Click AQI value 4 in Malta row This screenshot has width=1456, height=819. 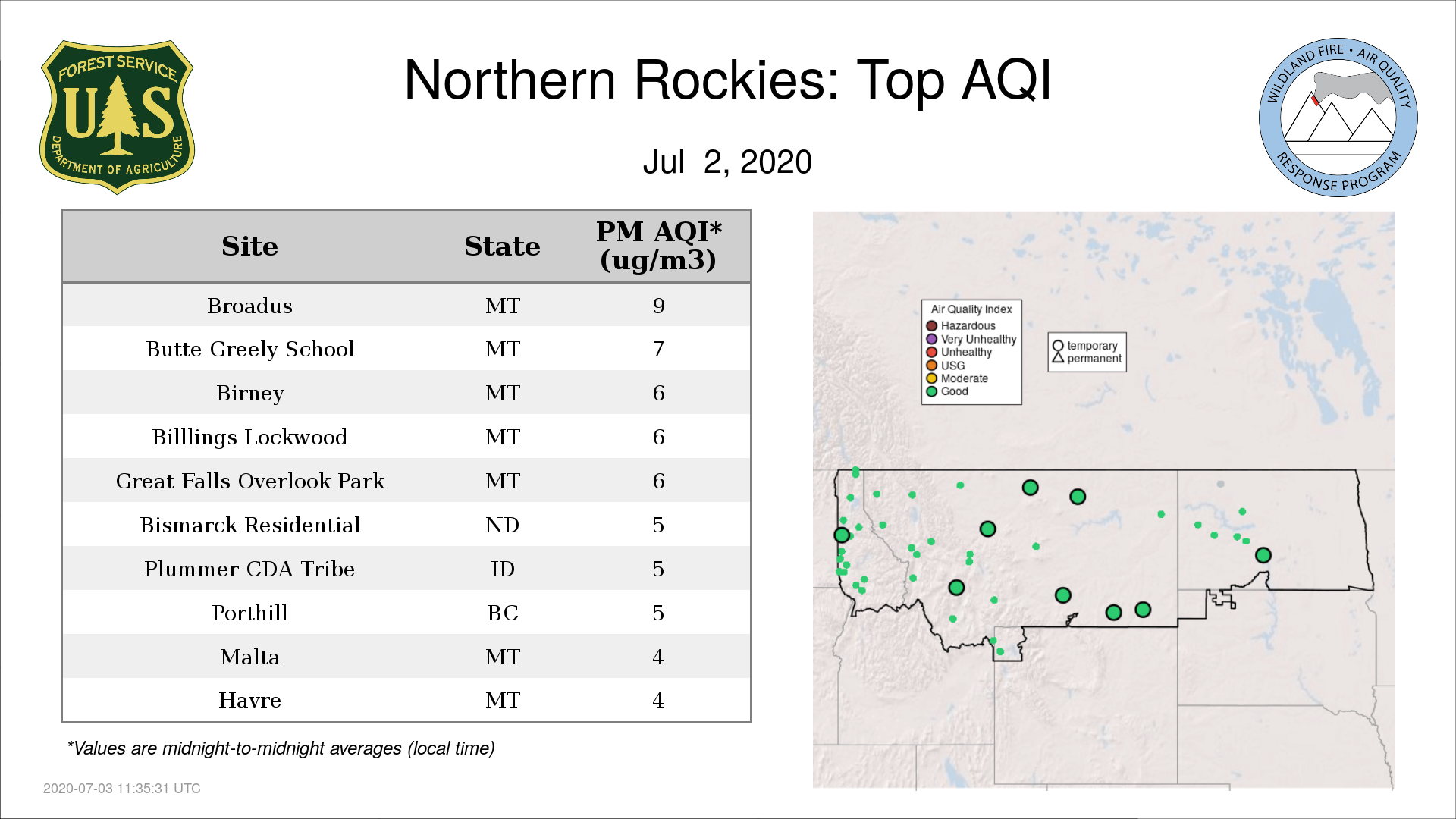(658, 657)
